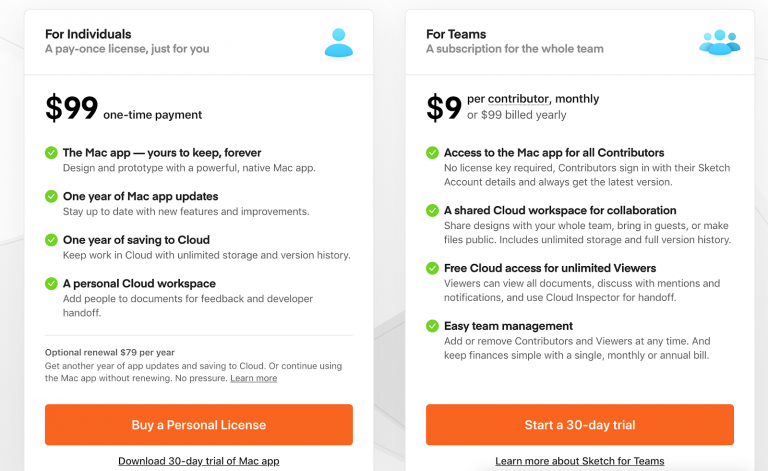Click the single-user Individuals icon
Image resolution: width=768 pixels, height=471 pixels.
point(339,42)
